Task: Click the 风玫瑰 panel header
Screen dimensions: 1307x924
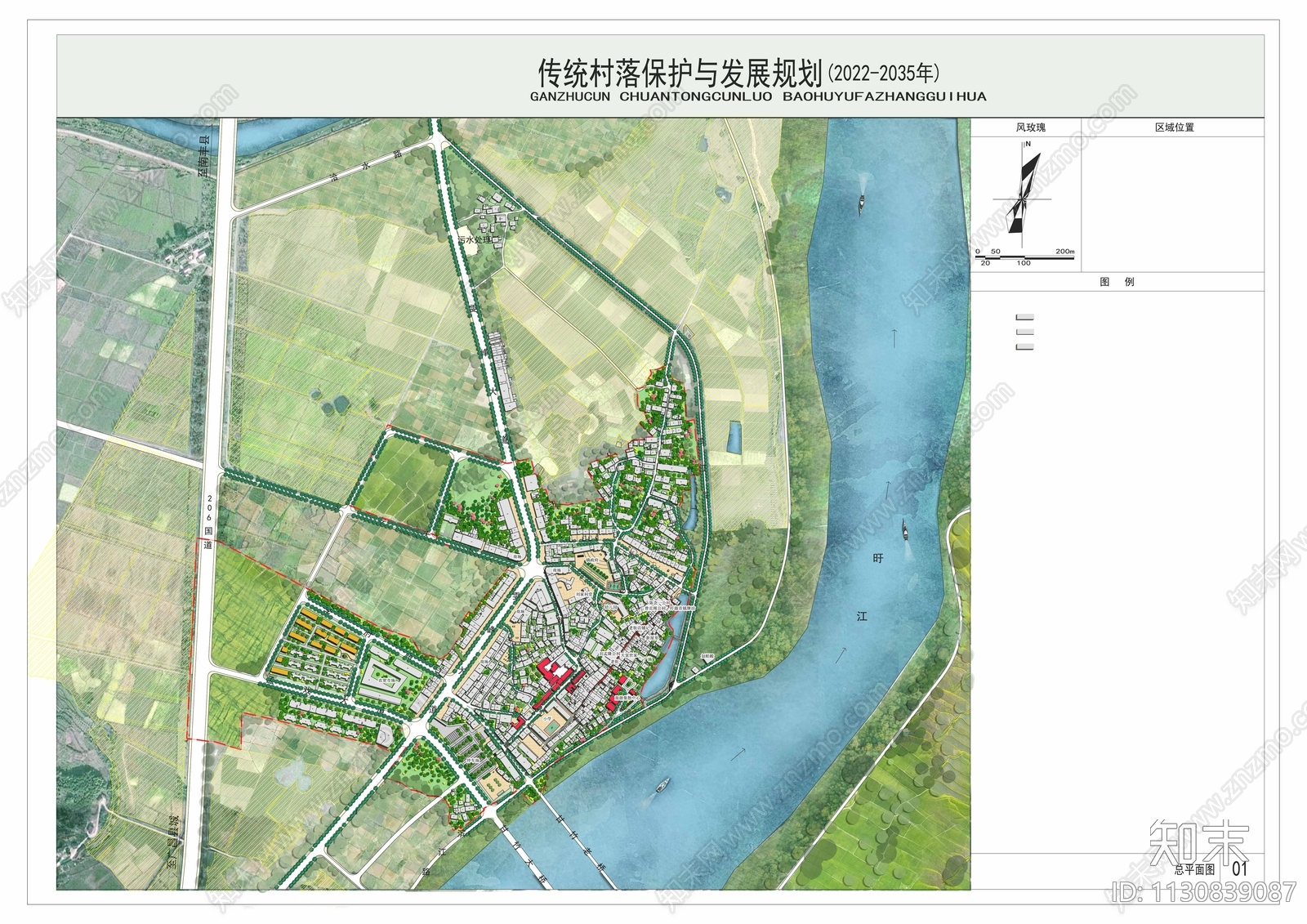Action: (x=1031, y=127)
